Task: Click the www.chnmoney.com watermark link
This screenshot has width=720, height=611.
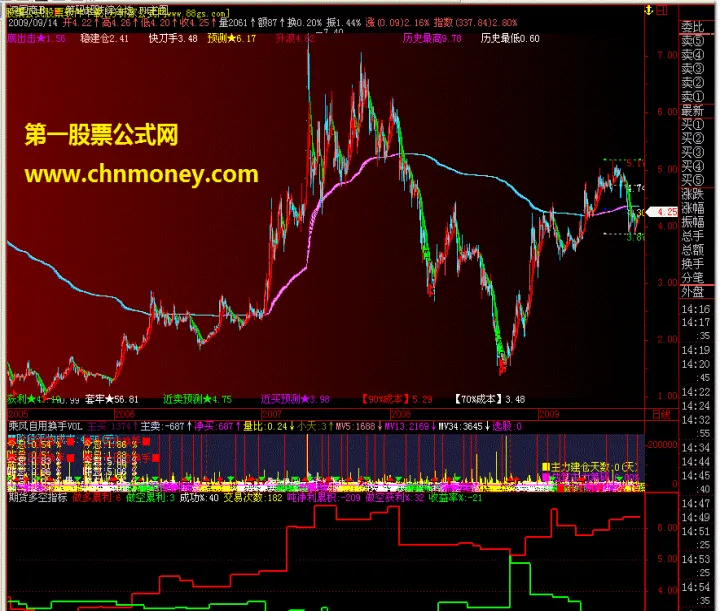Action: pyautogui.click(x=141, y=174)
